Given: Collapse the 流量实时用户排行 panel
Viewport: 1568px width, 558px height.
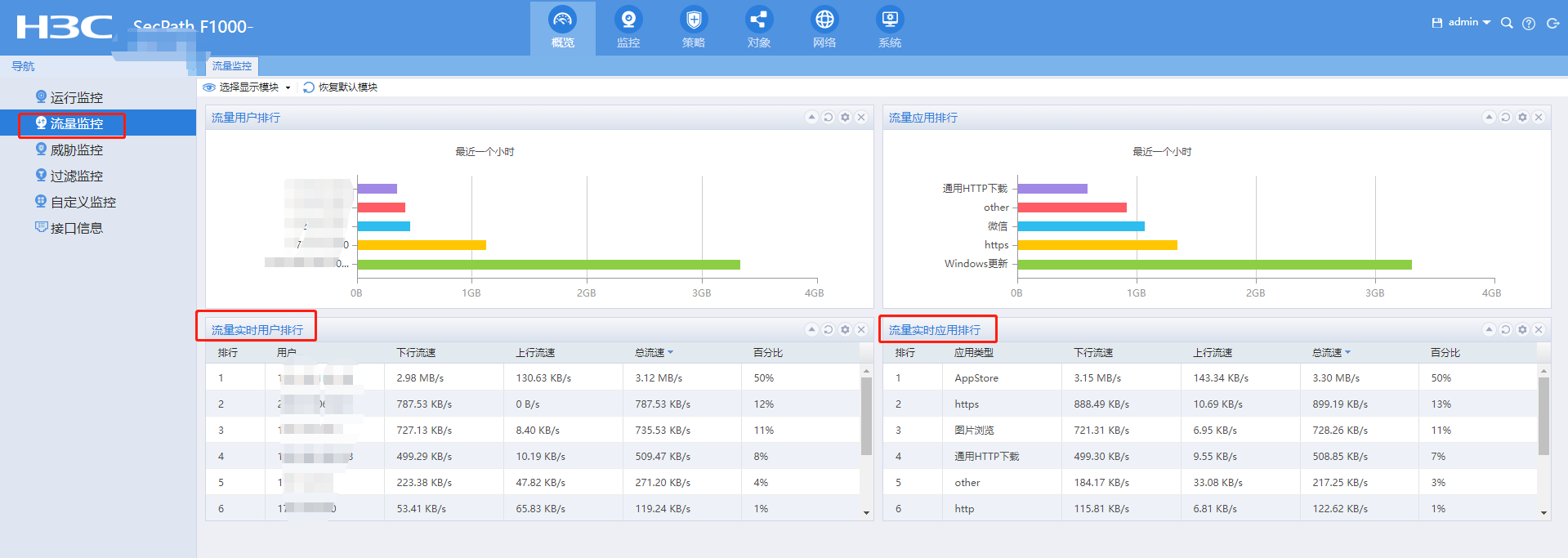Looking at the screenshot, I should [811, 329].
